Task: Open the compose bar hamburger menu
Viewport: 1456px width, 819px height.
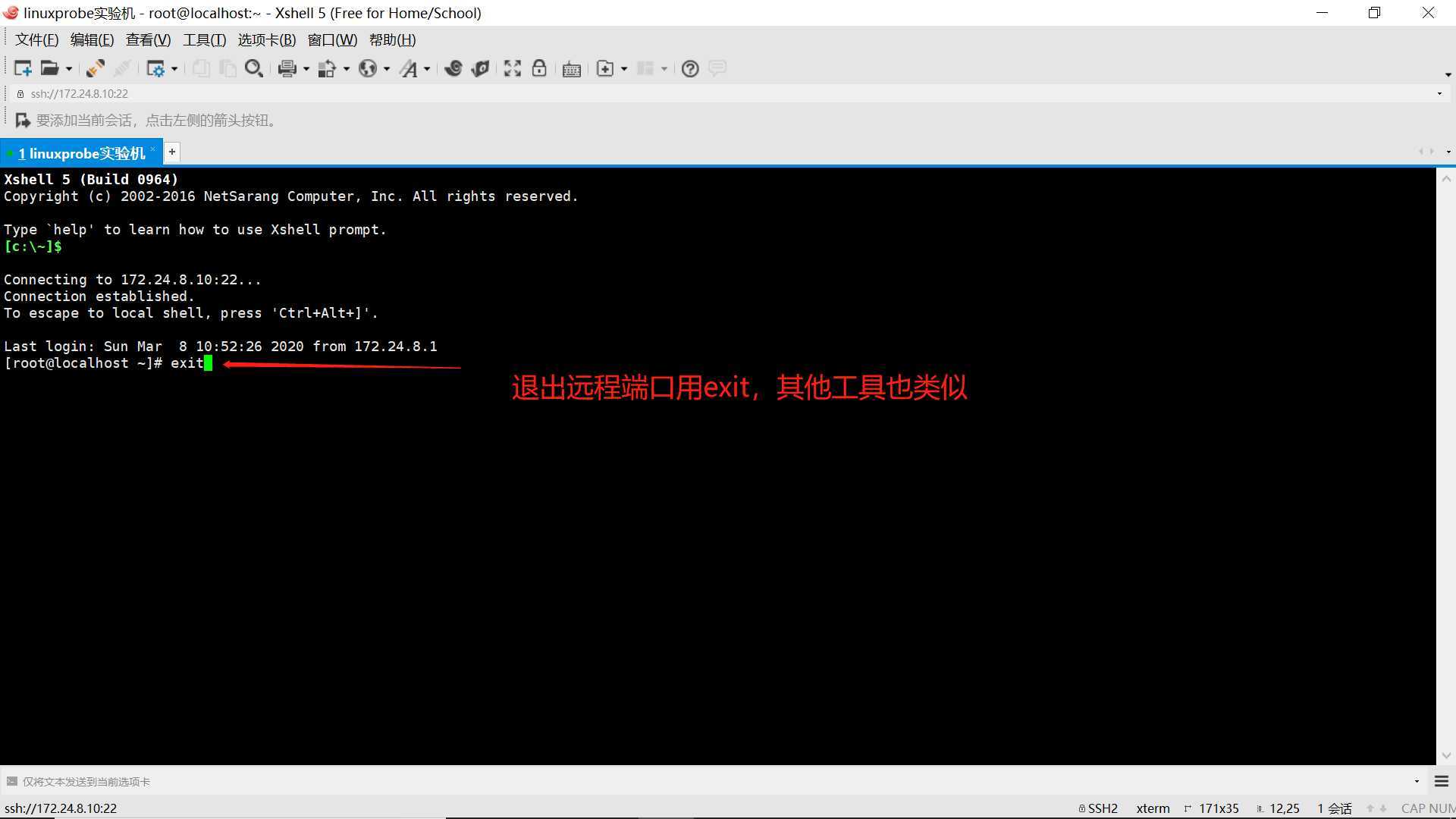Action: 1442,782
